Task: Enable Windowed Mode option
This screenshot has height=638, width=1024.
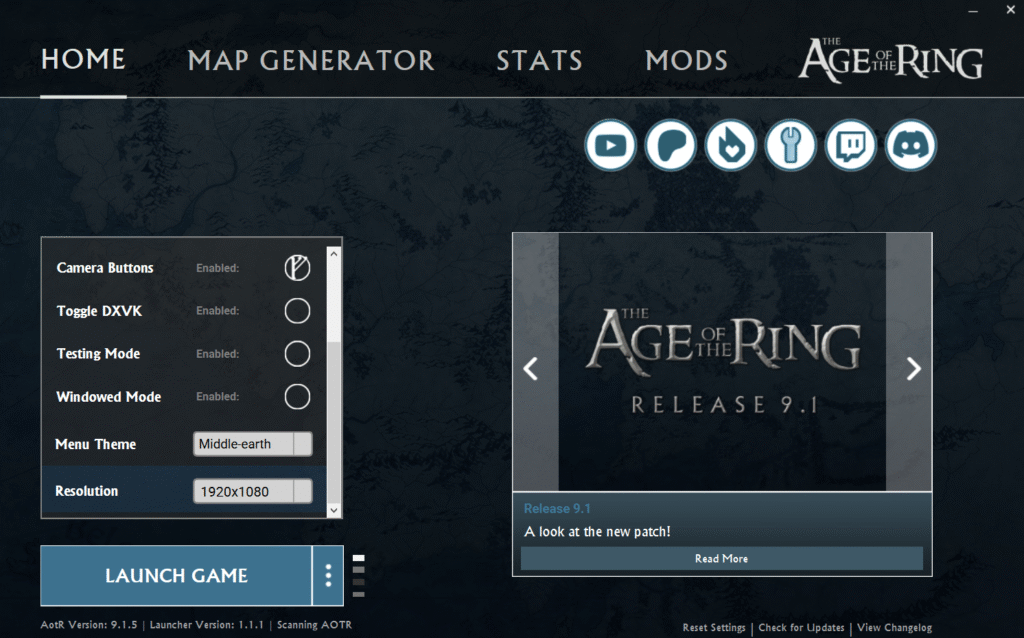Action: pos(297,396)
